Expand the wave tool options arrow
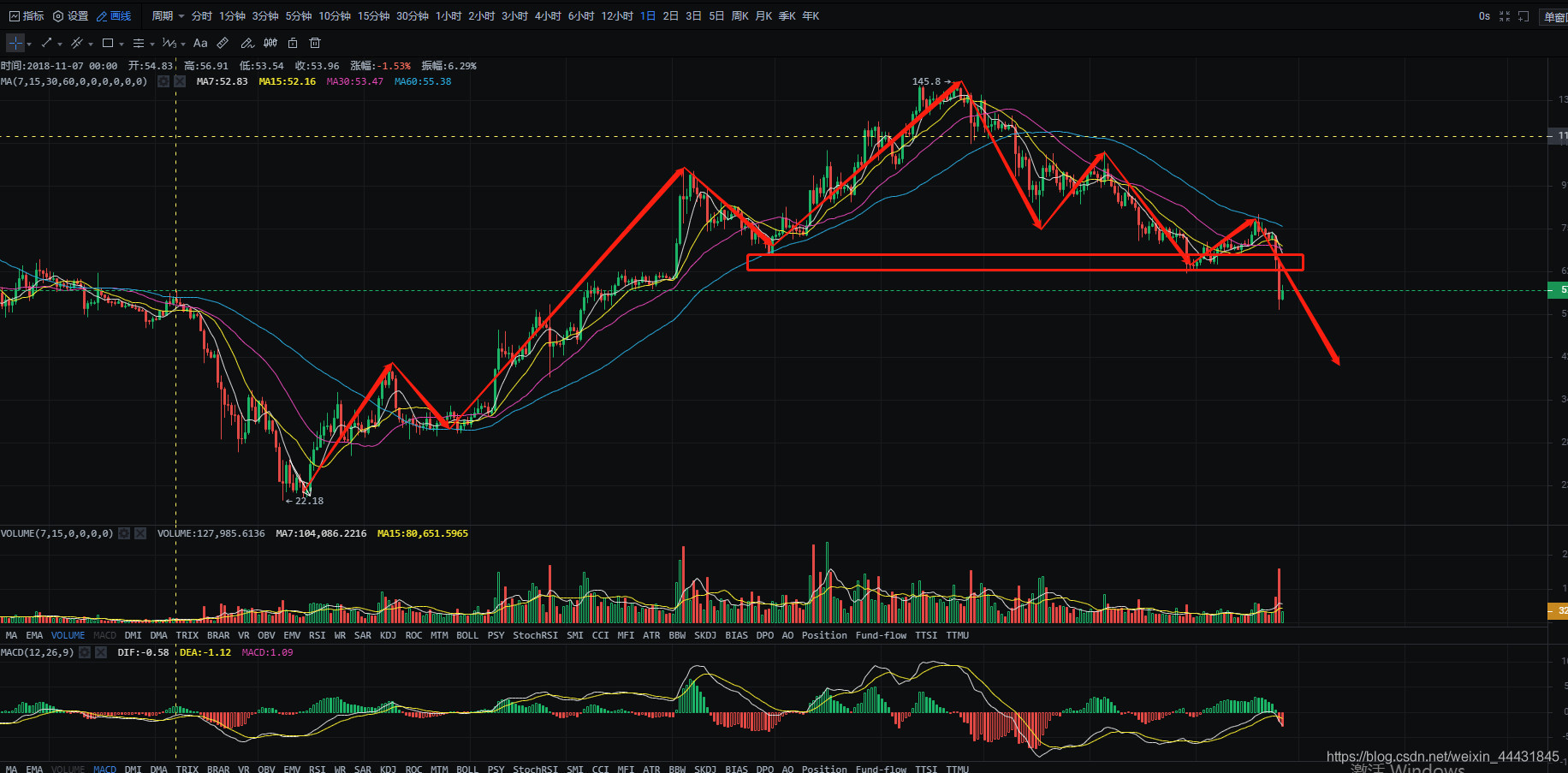The width and height of the screenshot is (1568, 773). 183,44
